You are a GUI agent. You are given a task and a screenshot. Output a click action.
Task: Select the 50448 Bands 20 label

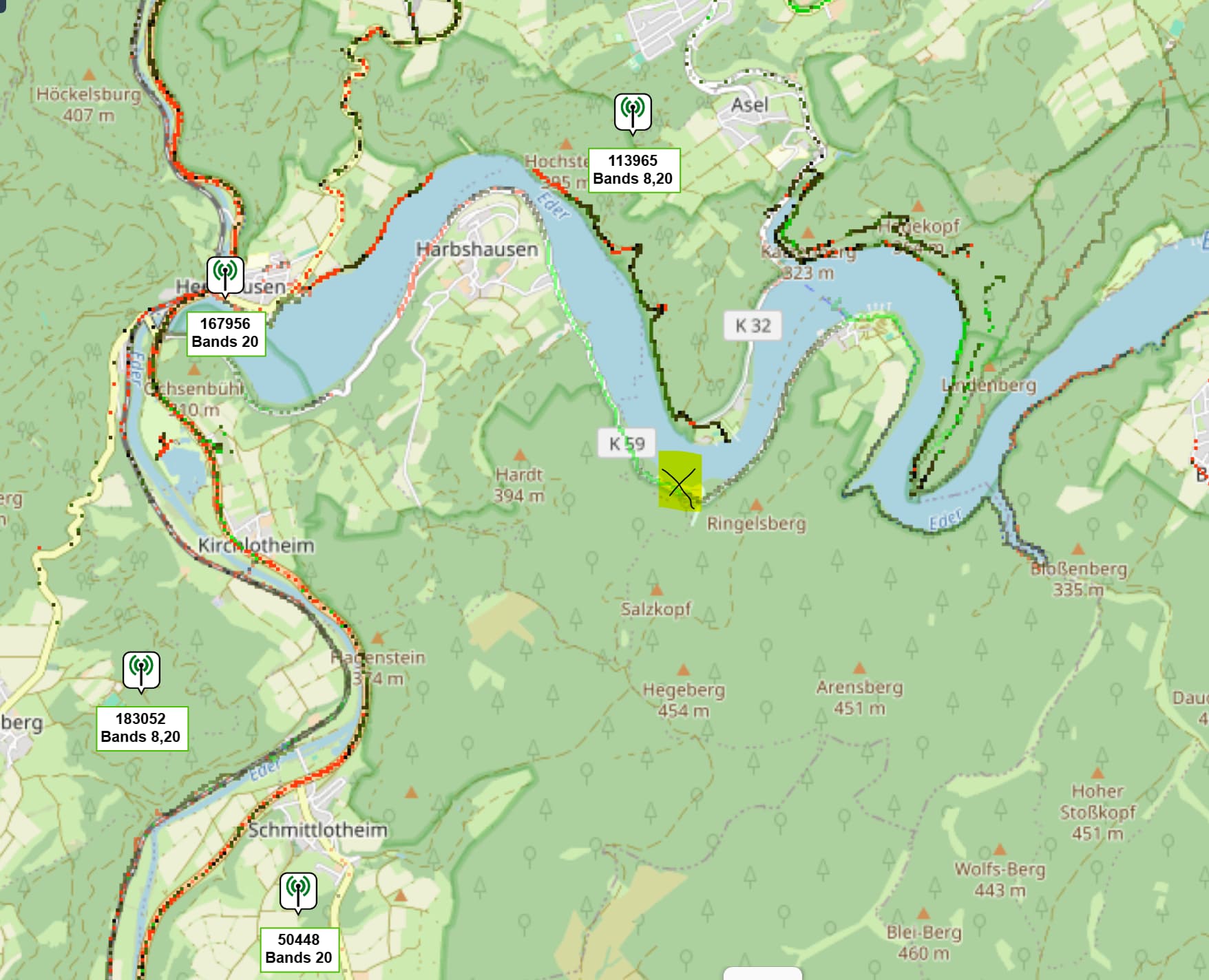click(x=298, y=949)
